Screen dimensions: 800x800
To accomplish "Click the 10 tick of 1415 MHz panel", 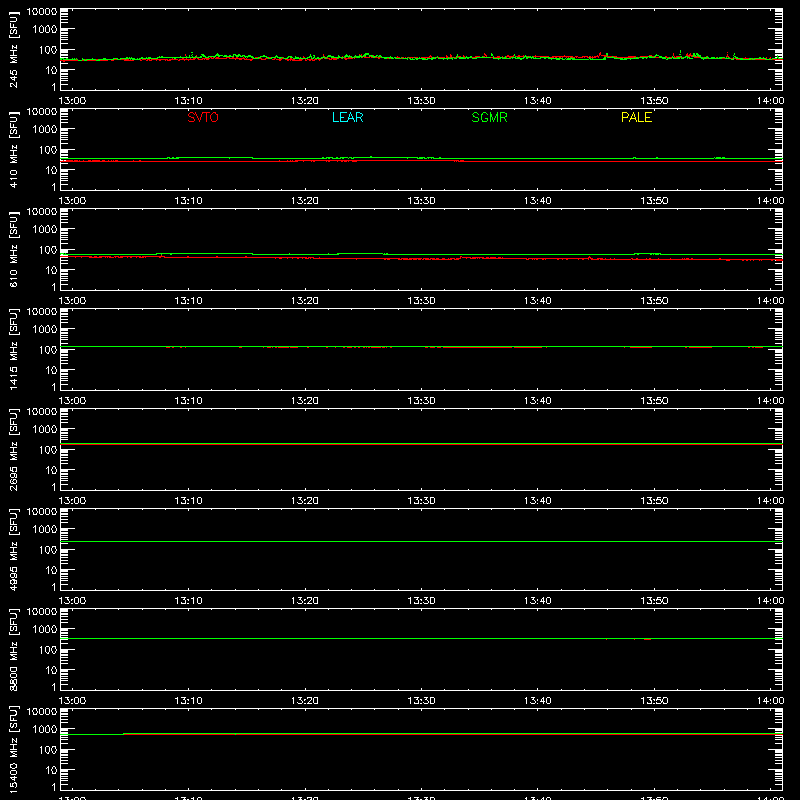I will point(52,370).
